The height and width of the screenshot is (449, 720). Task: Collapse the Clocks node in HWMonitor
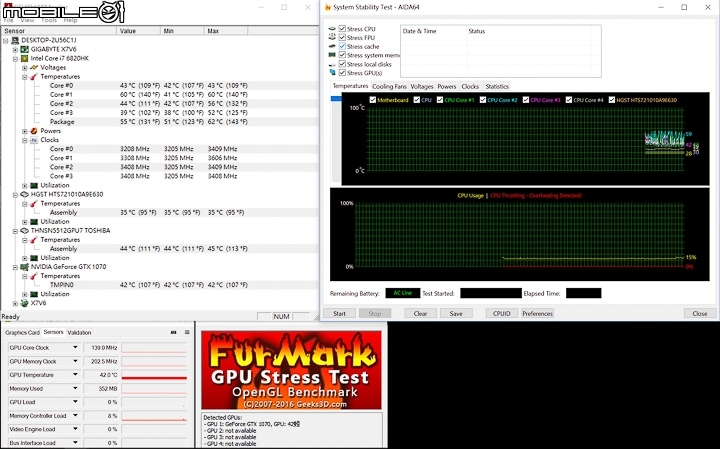tap(24, 140)
